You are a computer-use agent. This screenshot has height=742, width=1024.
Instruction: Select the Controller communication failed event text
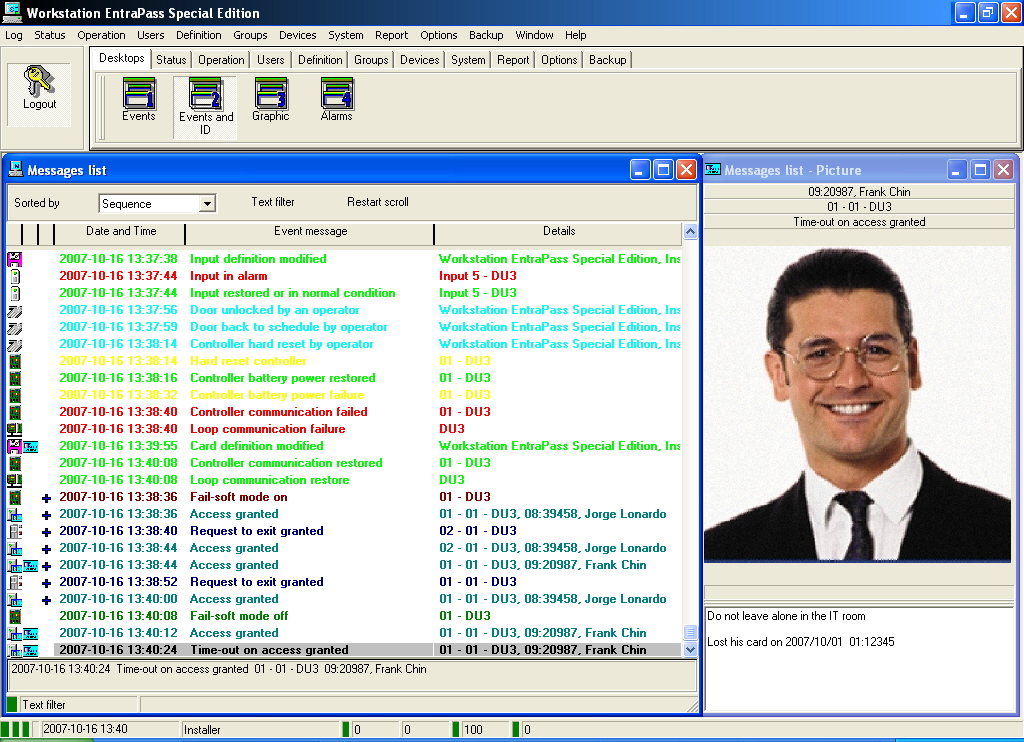click(279, 412)
